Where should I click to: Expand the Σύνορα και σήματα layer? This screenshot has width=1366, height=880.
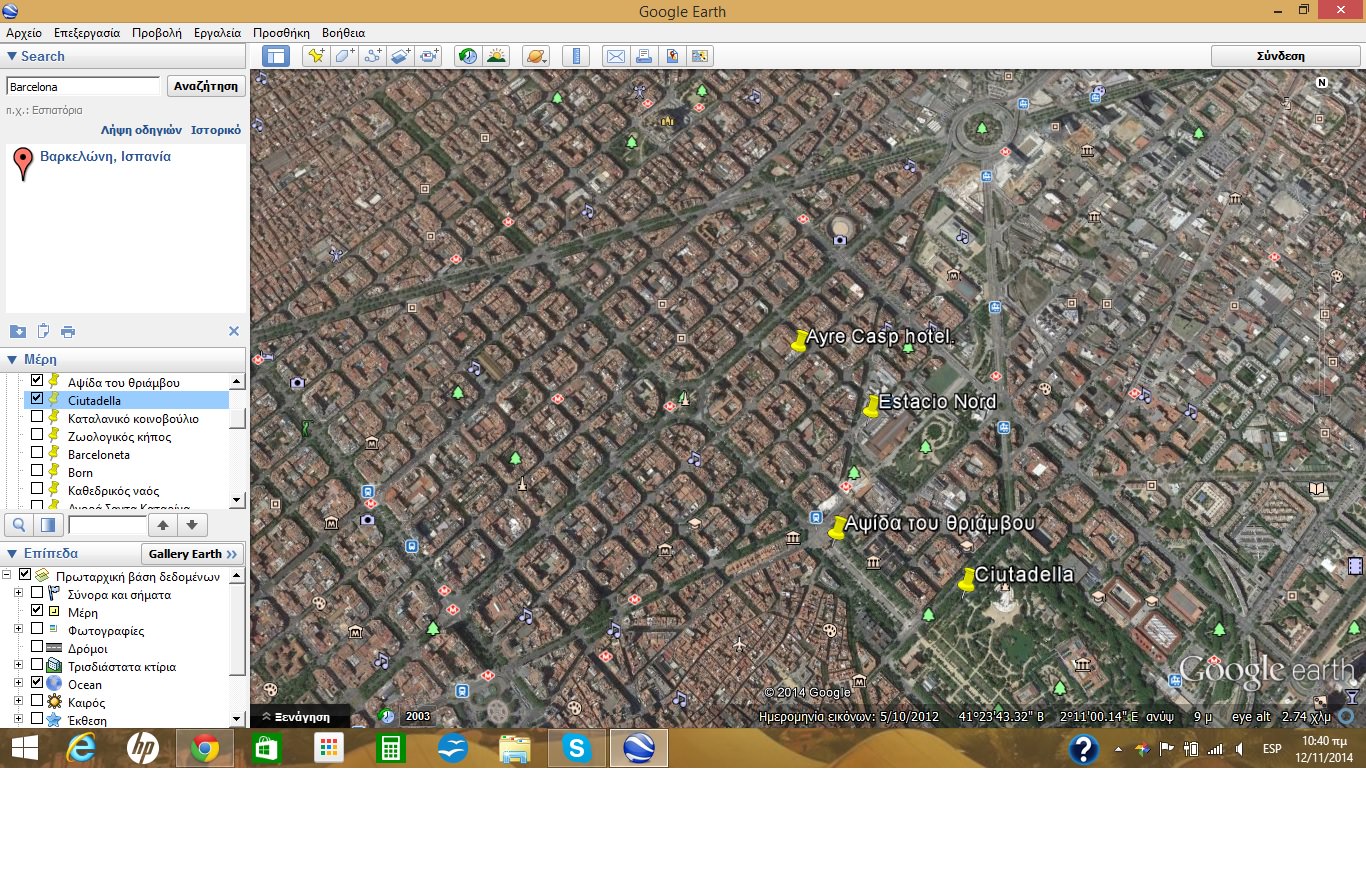(x=18, y=593)
